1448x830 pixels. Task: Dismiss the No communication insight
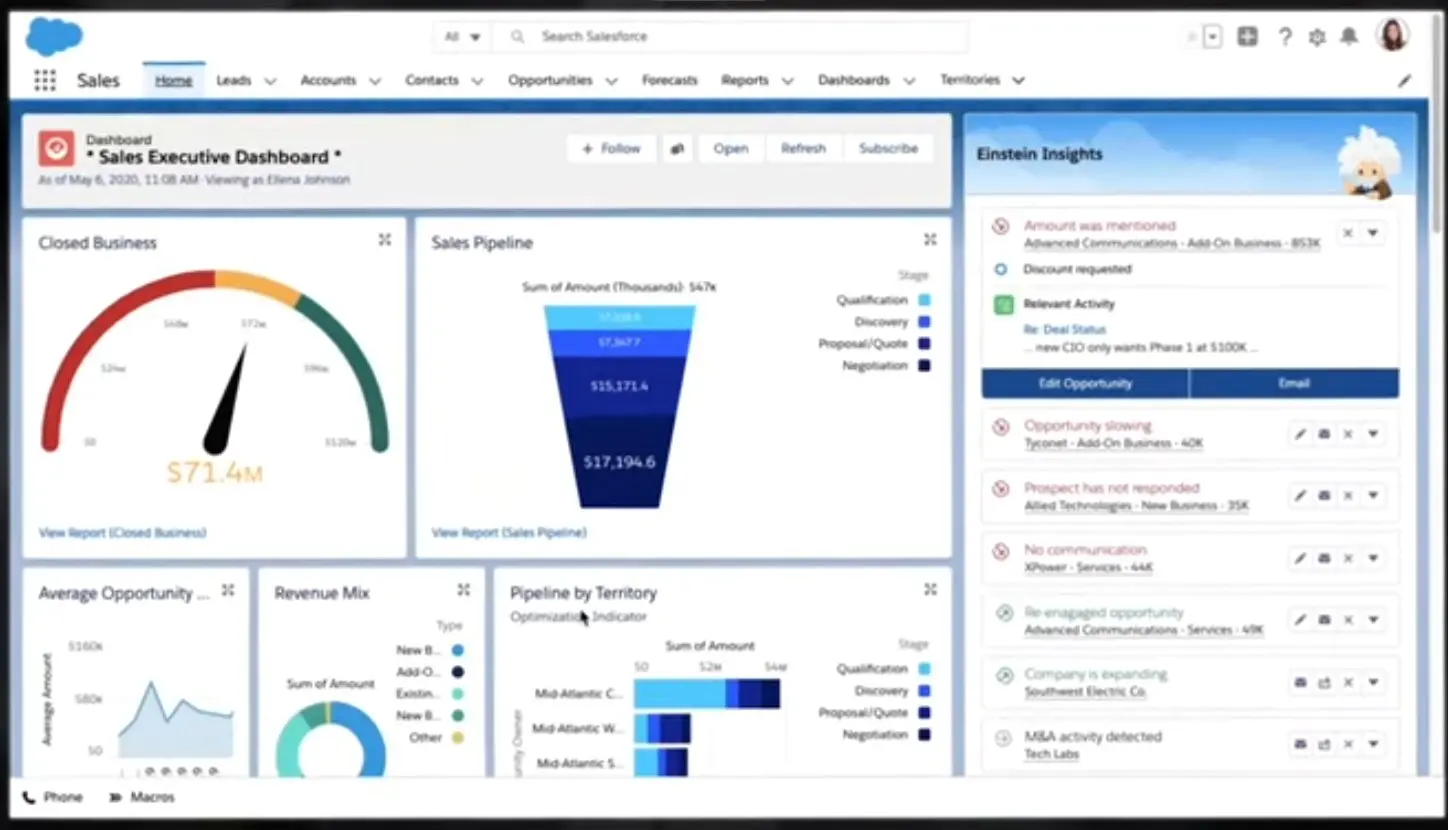pos(1348,558)
